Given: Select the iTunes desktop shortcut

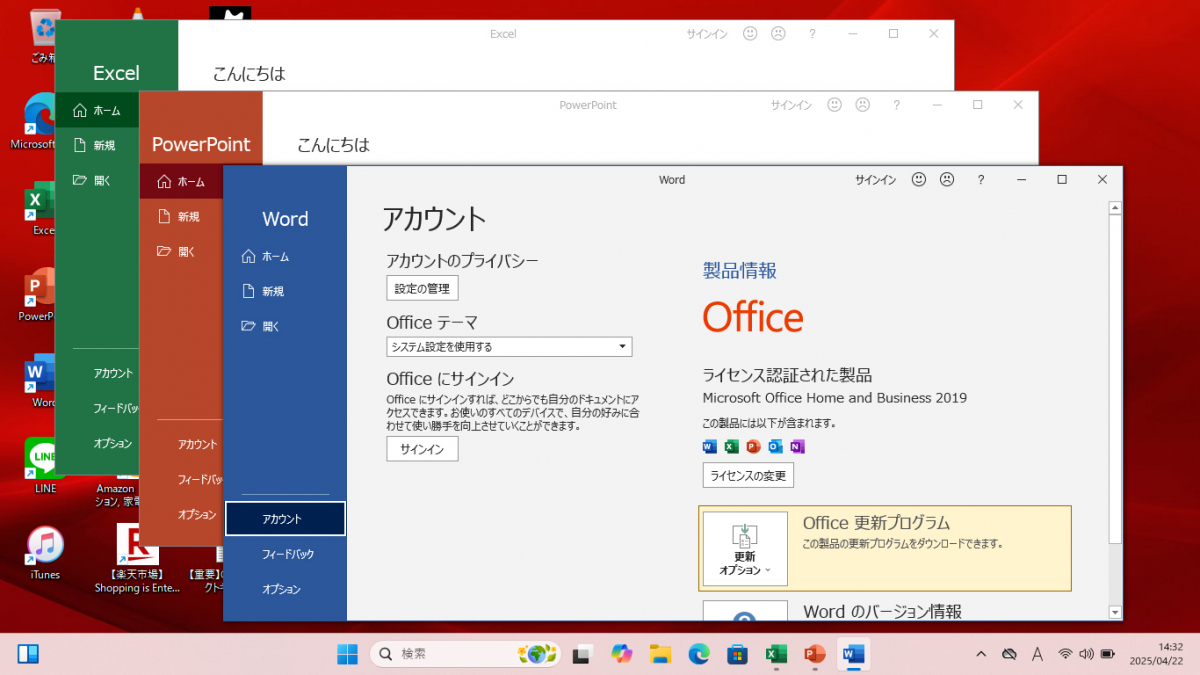Looking at the screenshot, I should (x=45, y=553).
